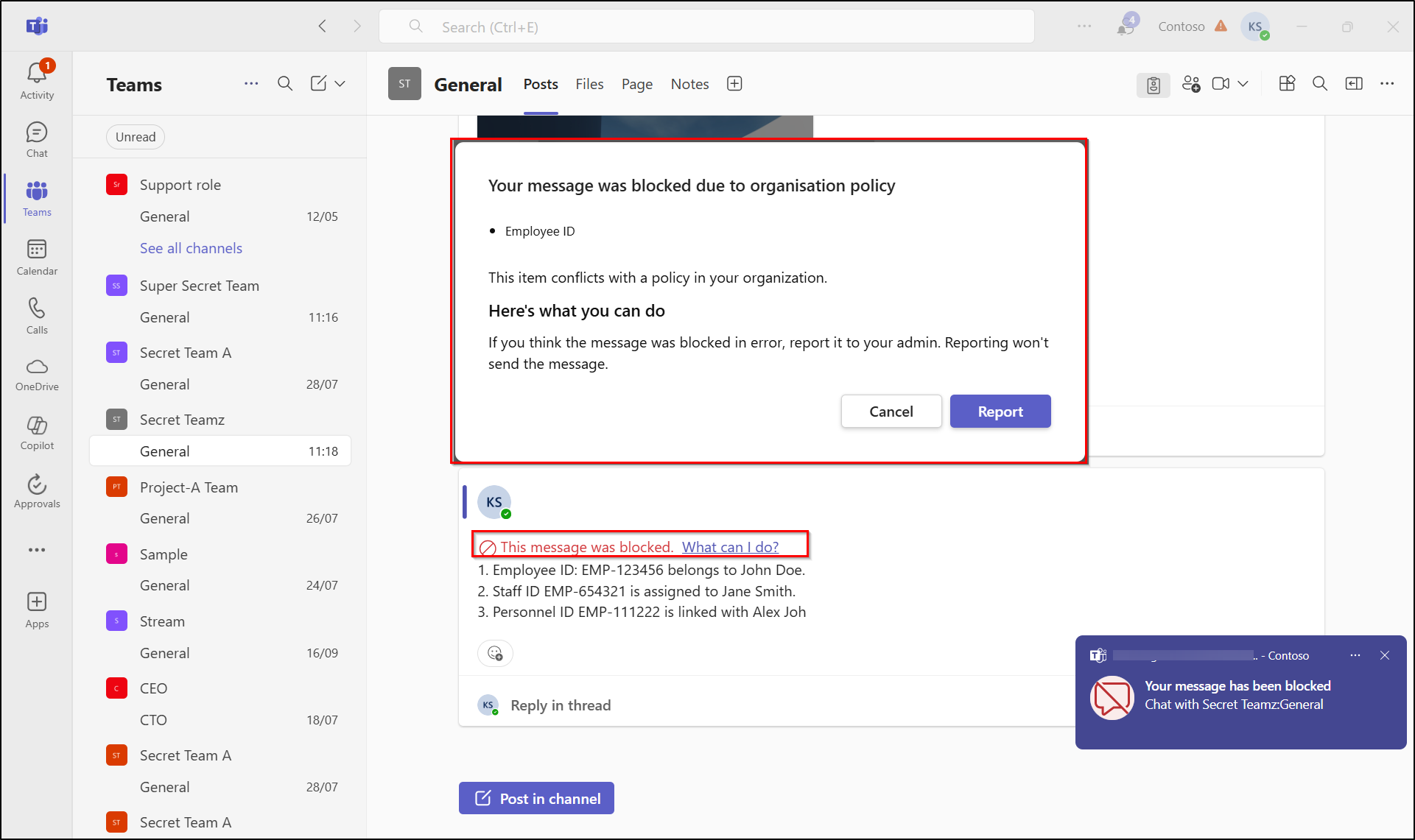1415x840 pixels.
Task: Dismiss the blocked message notification
Action: tap(1385, 655)
